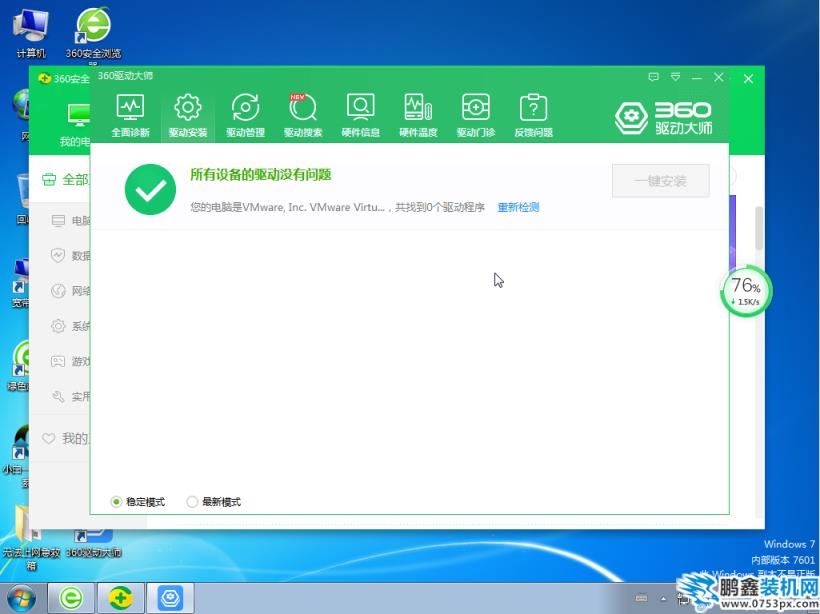Open the 驱动门诊 clinic tool
Screen dimensions: 820x614
click(475, 115)
